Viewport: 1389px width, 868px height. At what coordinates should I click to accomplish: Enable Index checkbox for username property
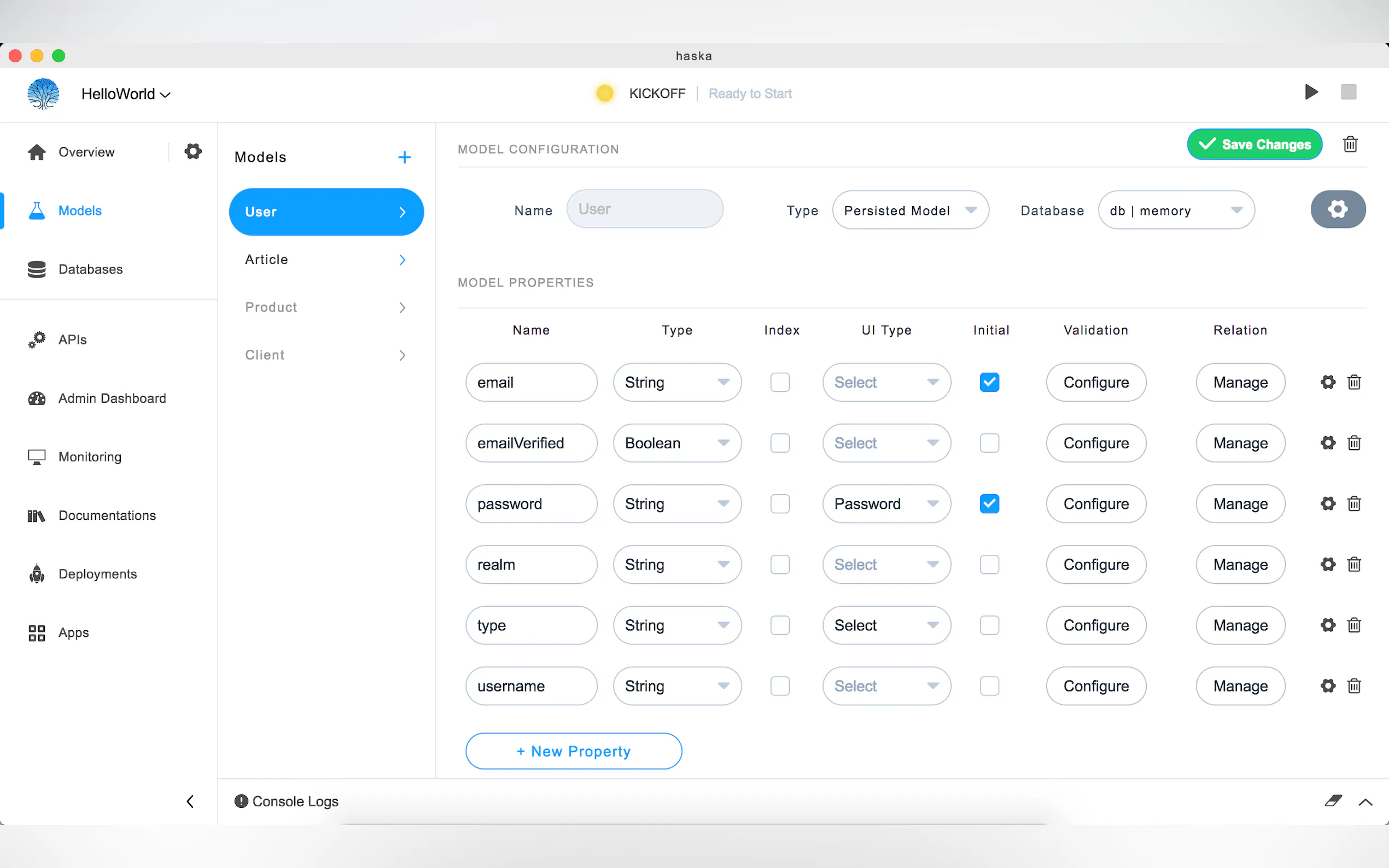779,686
